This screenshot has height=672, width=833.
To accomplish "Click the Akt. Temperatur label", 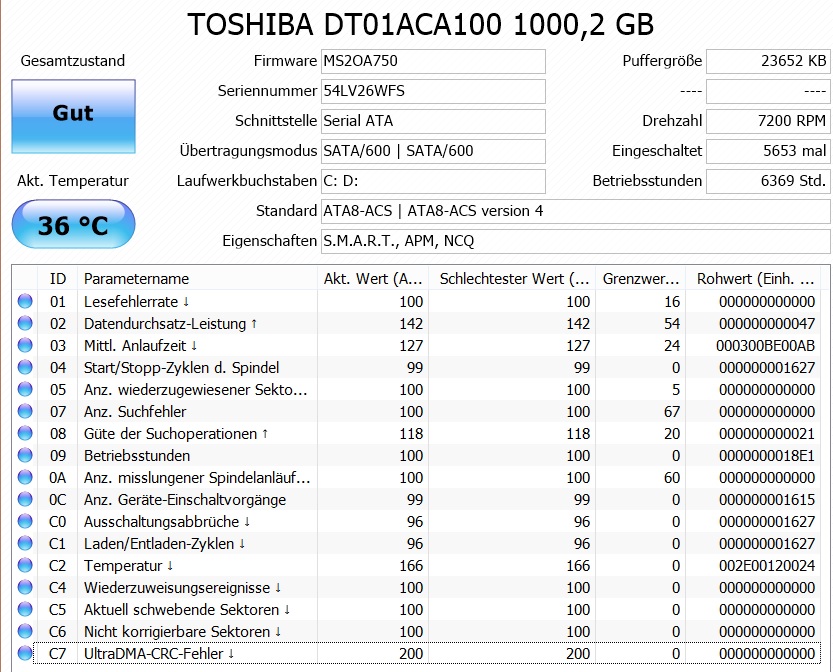I will [x=73, y=181].
